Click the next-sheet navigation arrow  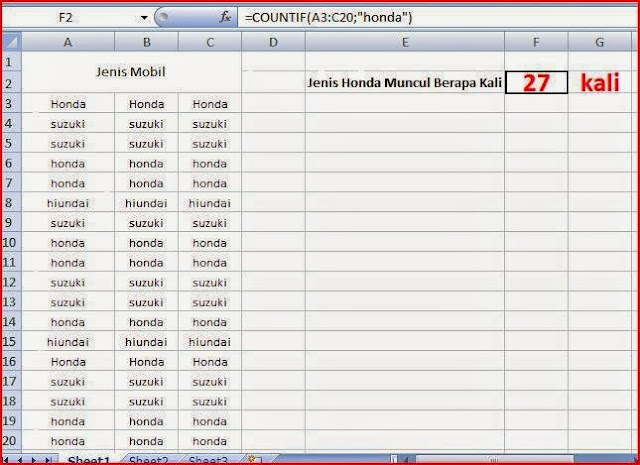pyautogui.click(x=34, y=461)
